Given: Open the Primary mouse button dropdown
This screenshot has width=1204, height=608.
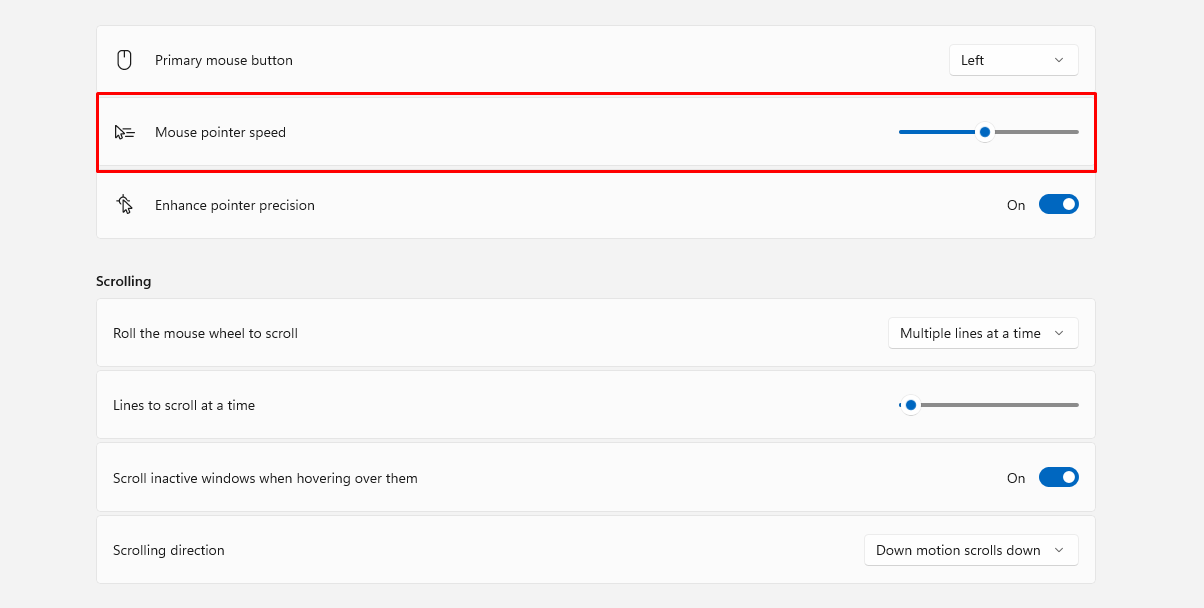Looking at the screenshot, I should point(1014,60).
